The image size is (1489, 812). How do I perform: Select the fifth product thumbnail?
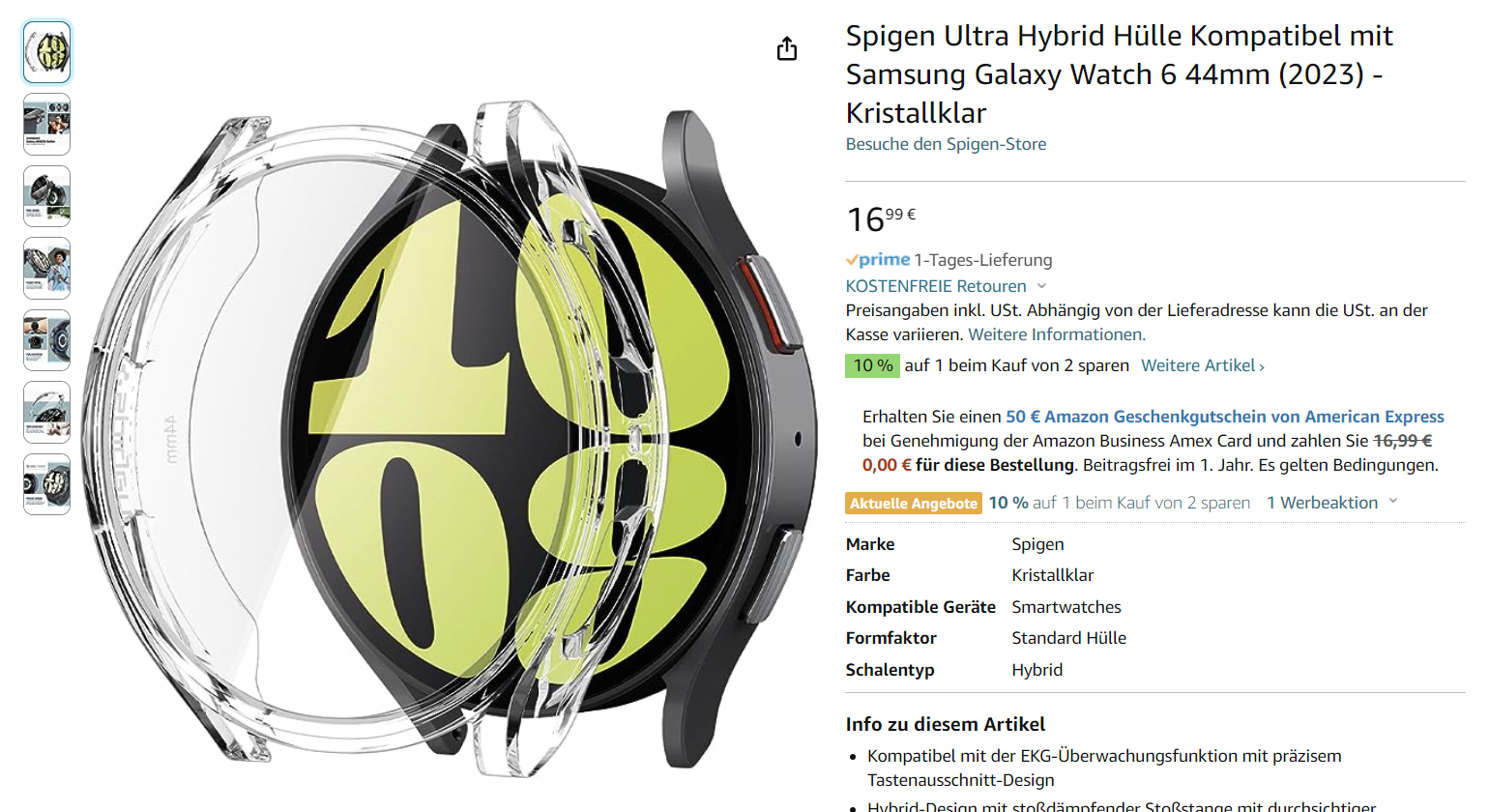point(46,340)
